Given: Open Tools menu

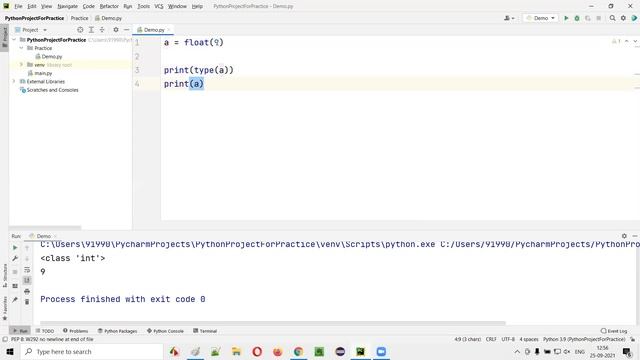Looking at the screenshot, I should [143, 6].
